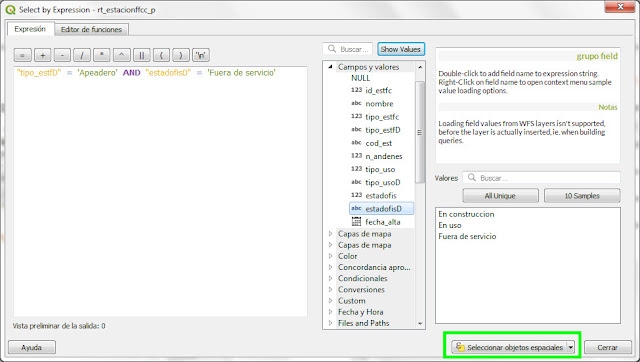The image size is (640, 362).
Task: Click the Show Values button
Action: [401, 49]
